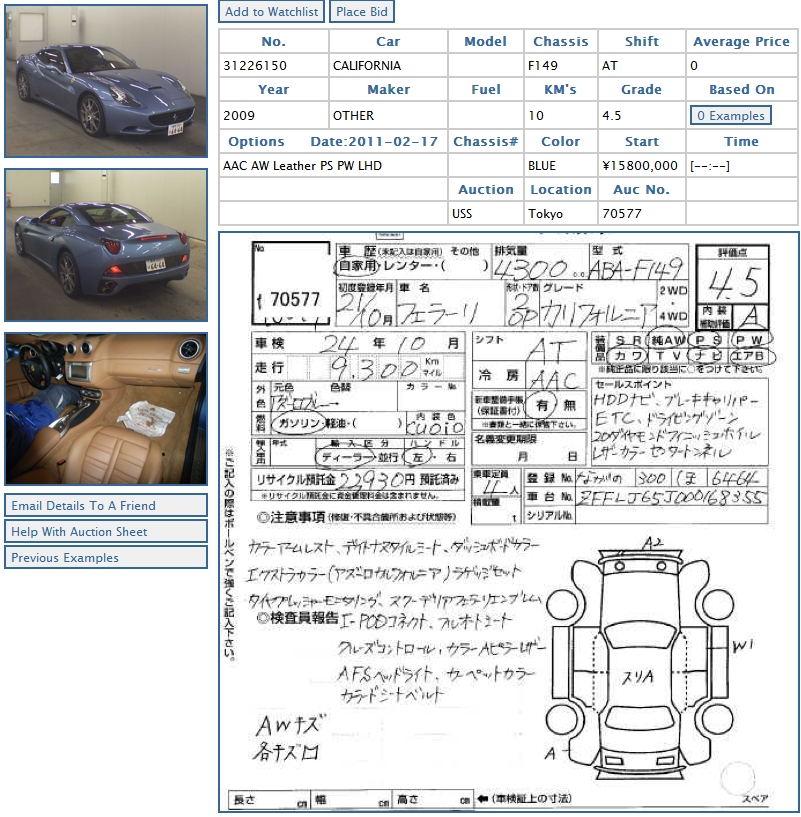Select the Start header

642,142
